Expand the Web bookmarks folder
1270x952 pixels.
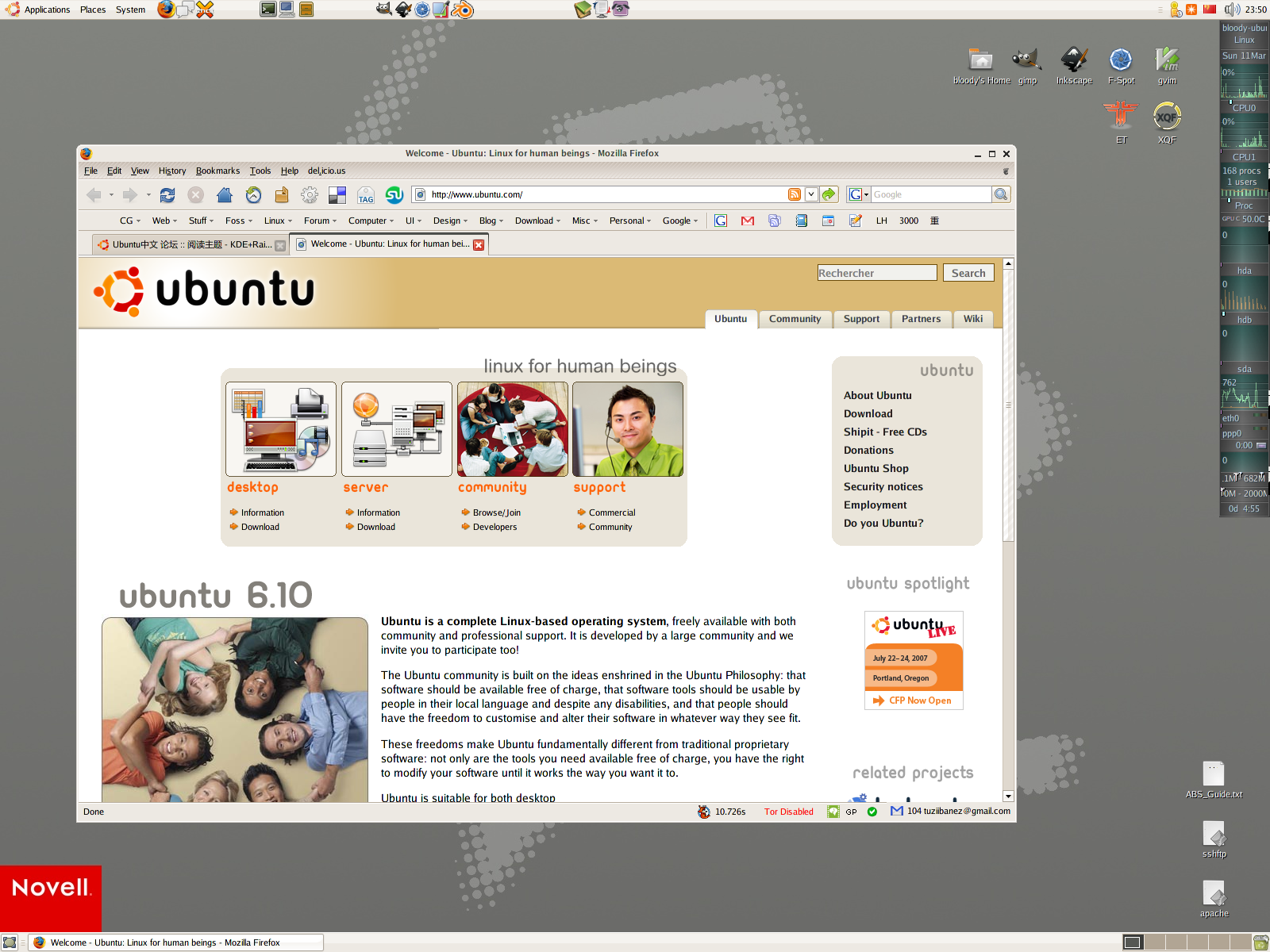pyautogui.click(x=164, y=221)
